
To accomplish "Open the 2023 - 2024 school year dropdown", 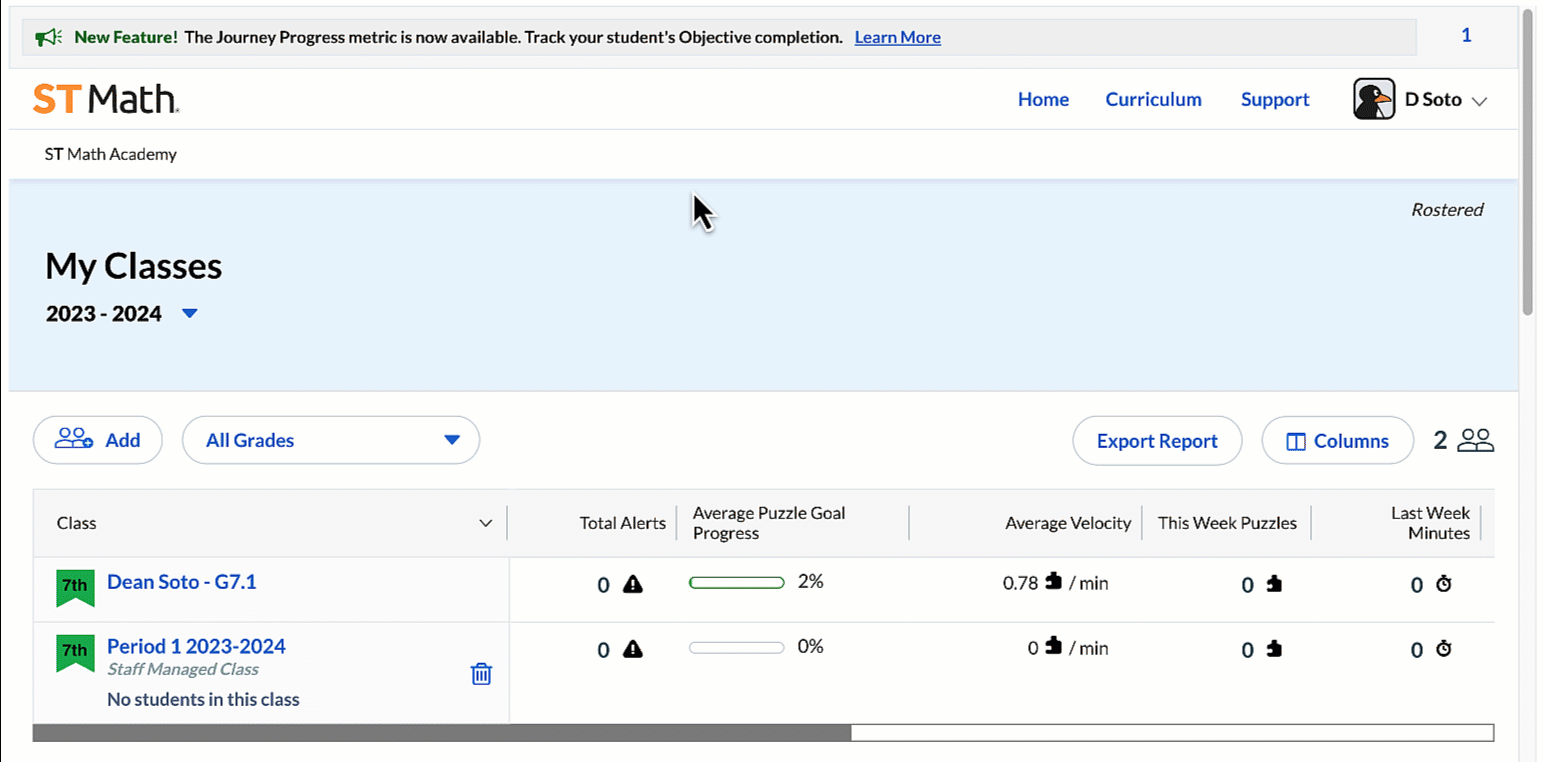I will (x=190, y=314).
